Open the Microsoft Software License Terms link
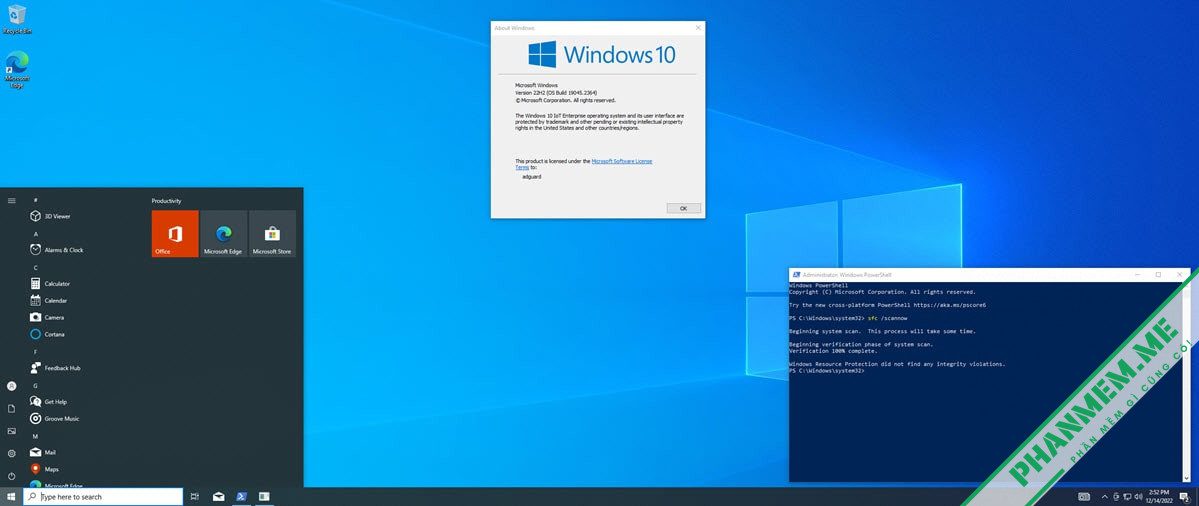The image size is (1199, 506). tap(622, 161)
